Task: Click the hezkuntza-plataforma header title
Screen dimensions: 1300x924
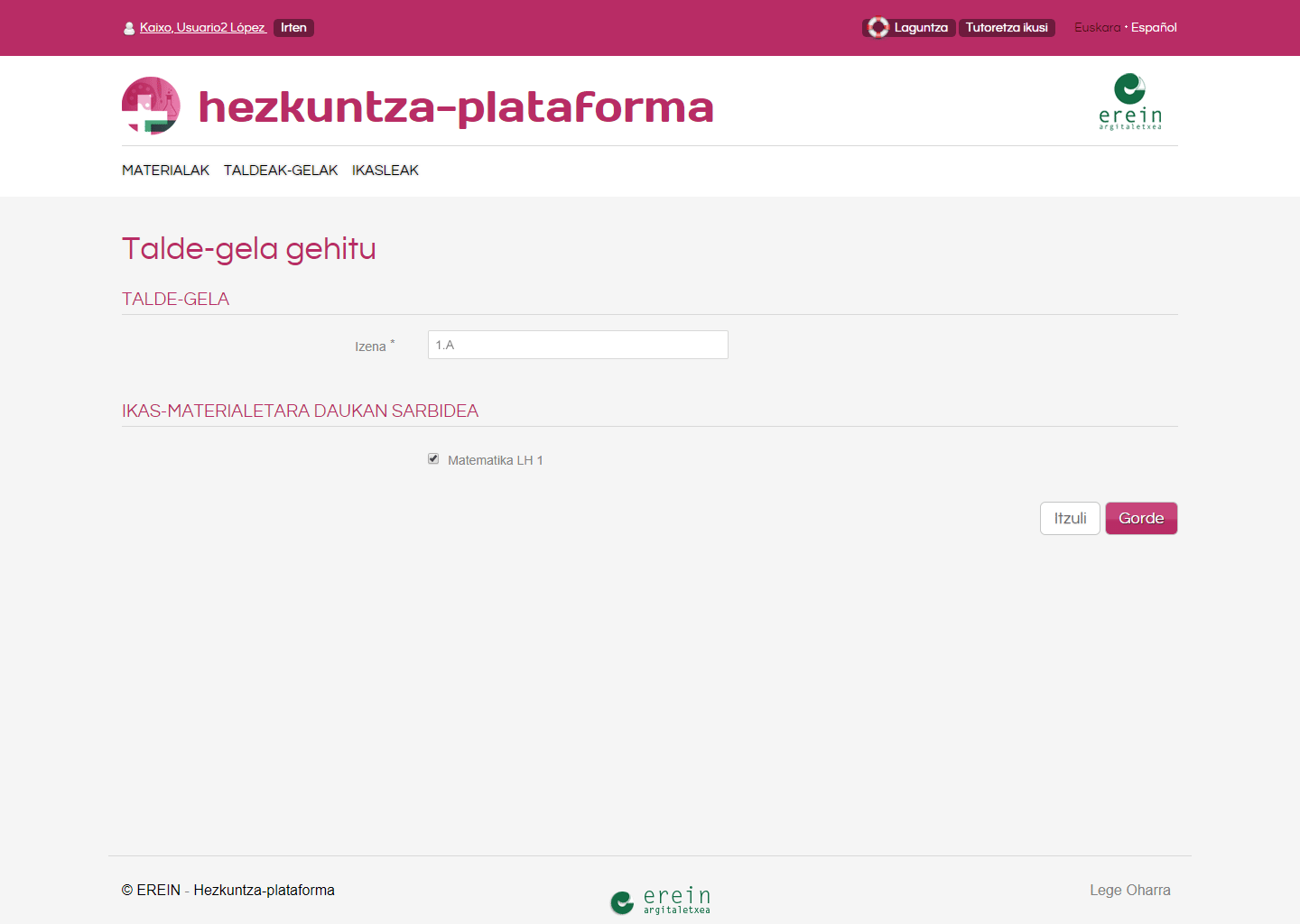Action: coord(456,107)
